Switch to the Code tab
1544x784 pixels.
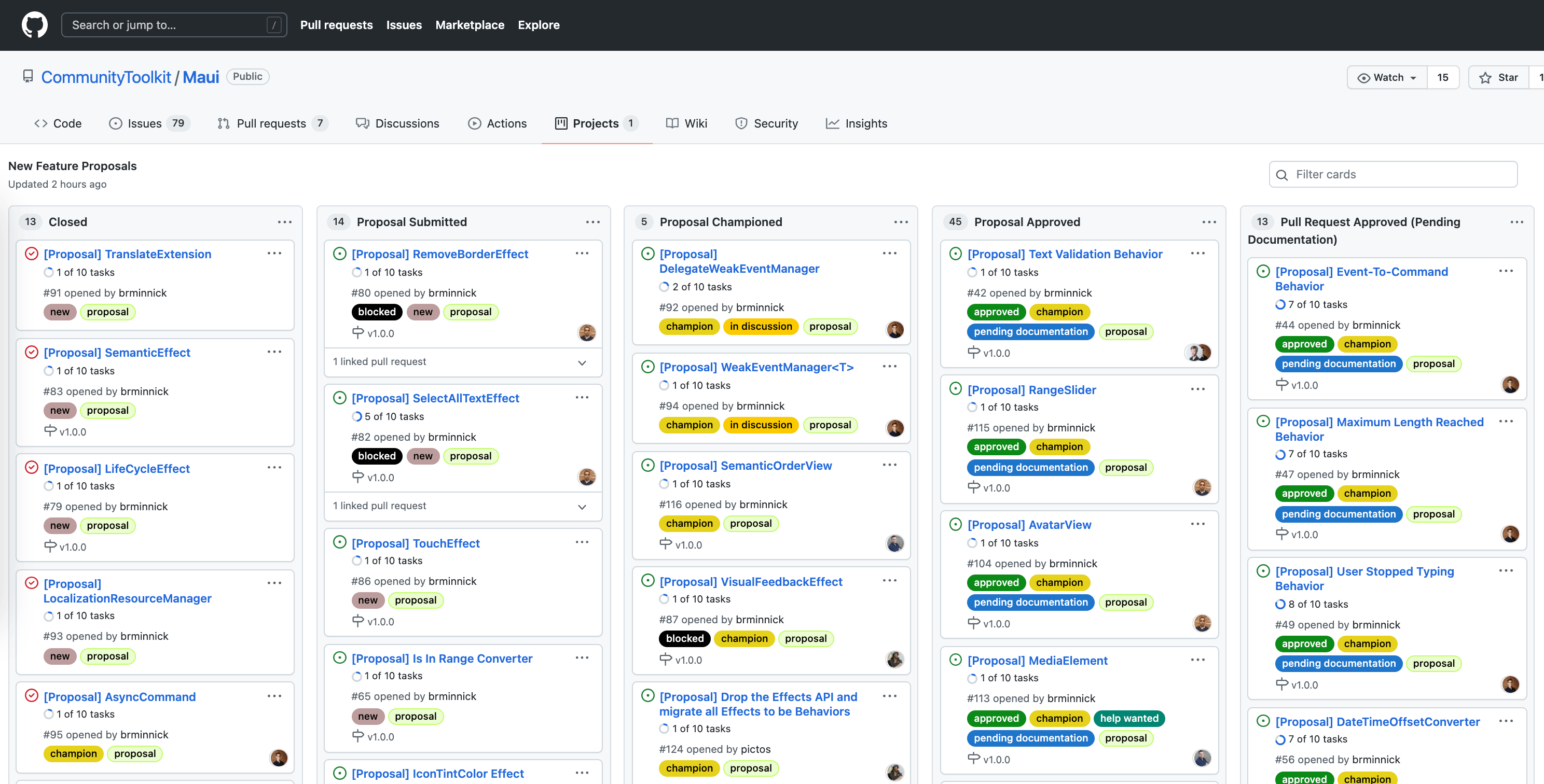tap(58, 123)
